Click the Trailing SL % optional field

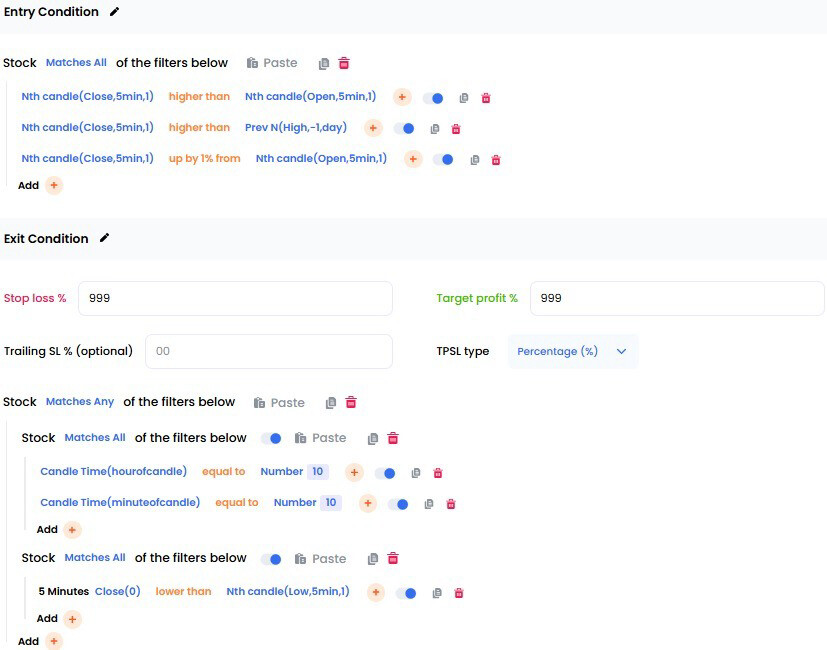269,351
